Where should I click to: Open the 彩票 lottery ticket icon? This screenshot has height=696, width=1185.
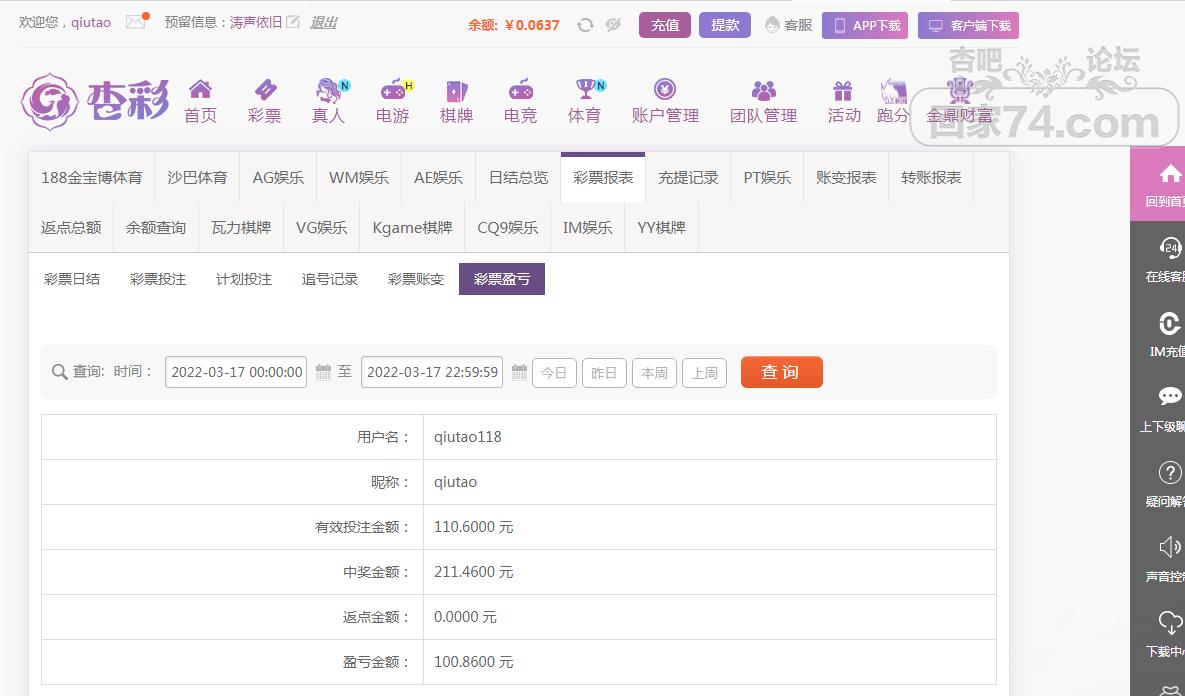tap(264, 90)
